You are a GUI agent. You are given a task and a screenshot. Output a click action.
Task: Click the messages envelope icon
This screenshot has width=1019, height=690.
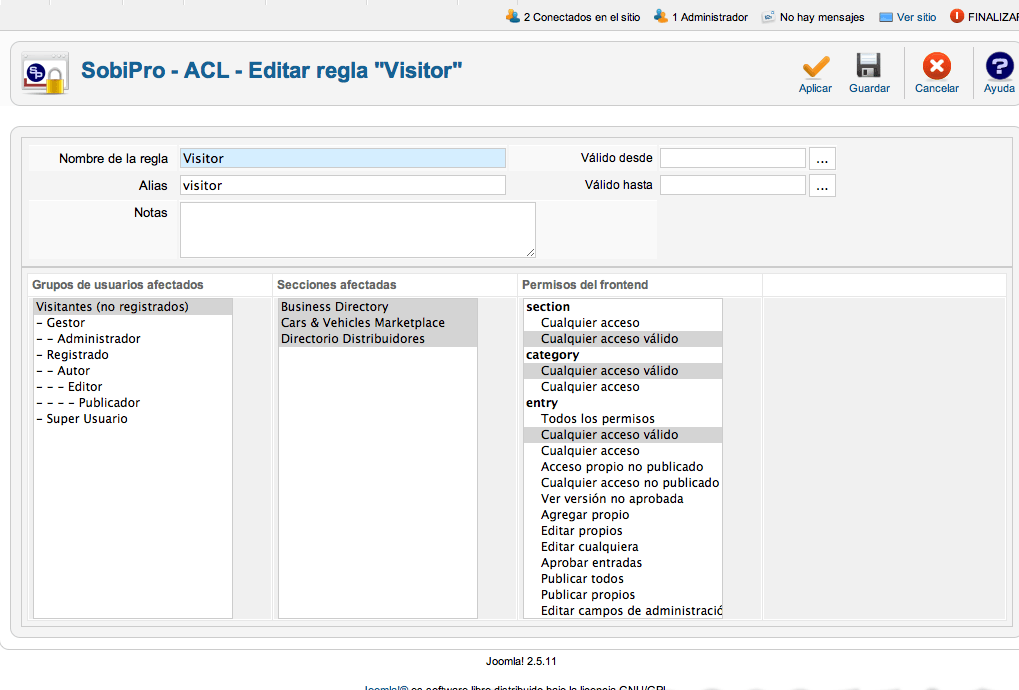(769, 17)
